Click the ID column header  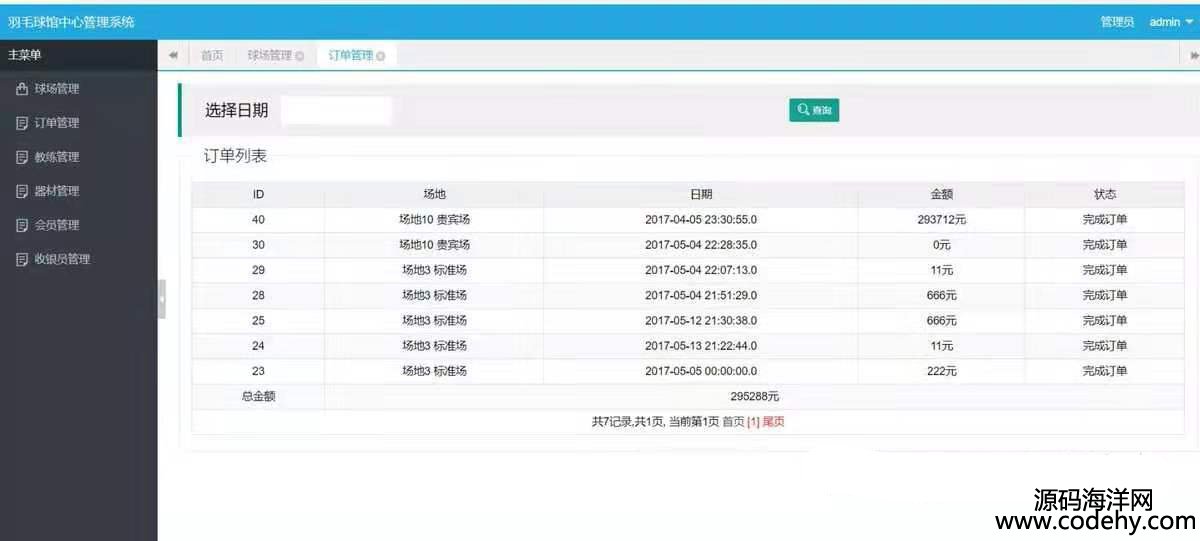(x=258, y=194)
